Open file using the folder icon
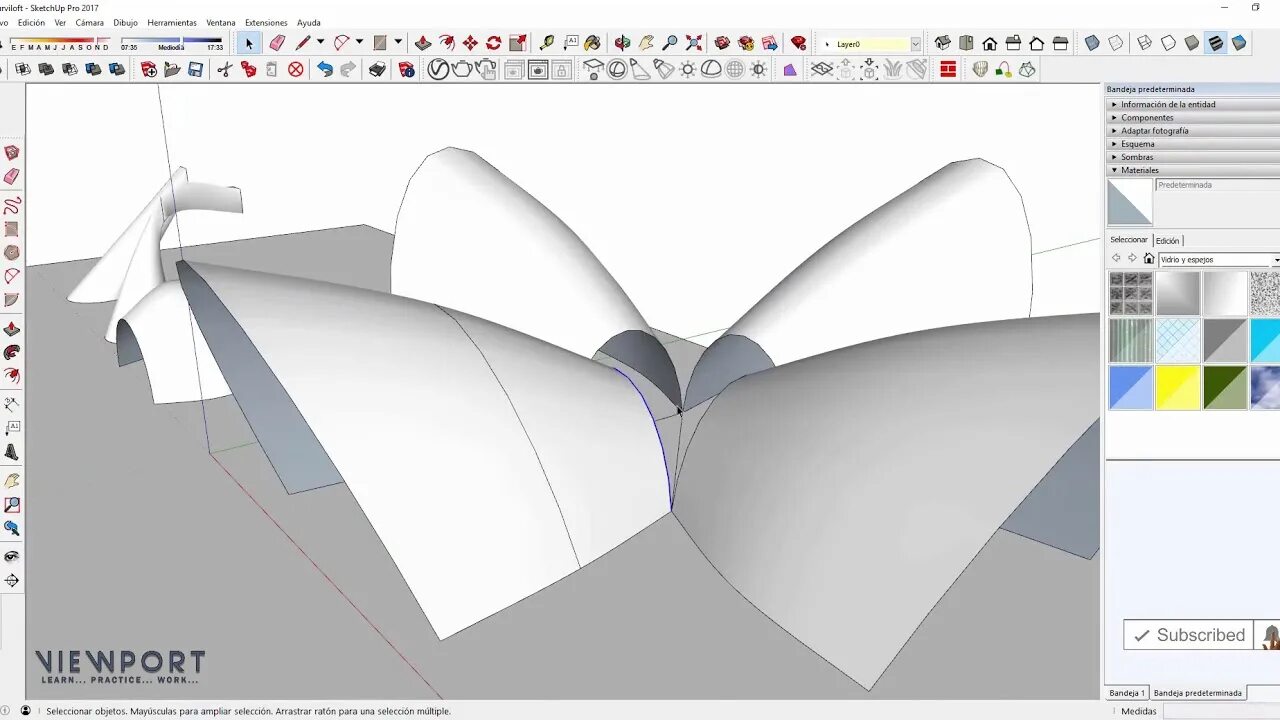The height and width of the screenshot is (720, 1280). pyautogui.click(x=172, y=69)
